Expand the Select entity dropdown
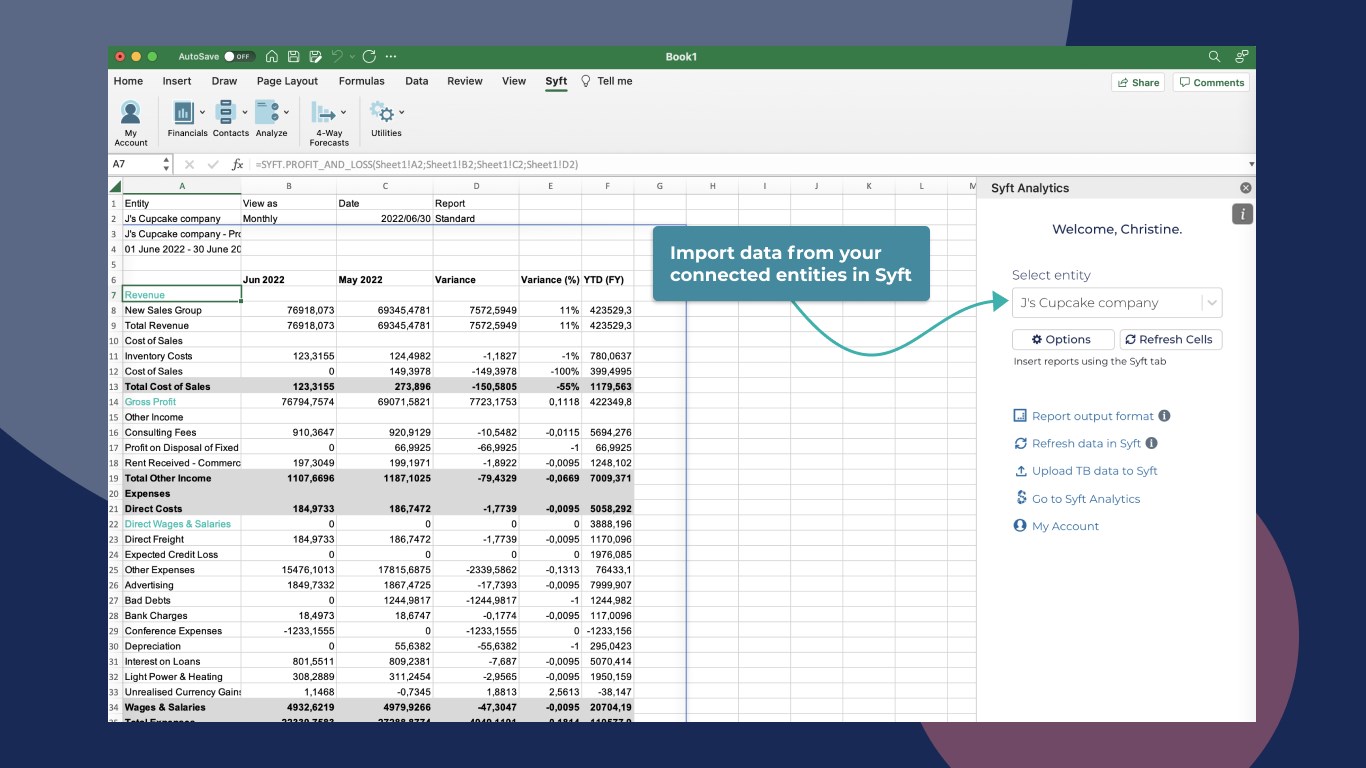 pos(1211,303)
